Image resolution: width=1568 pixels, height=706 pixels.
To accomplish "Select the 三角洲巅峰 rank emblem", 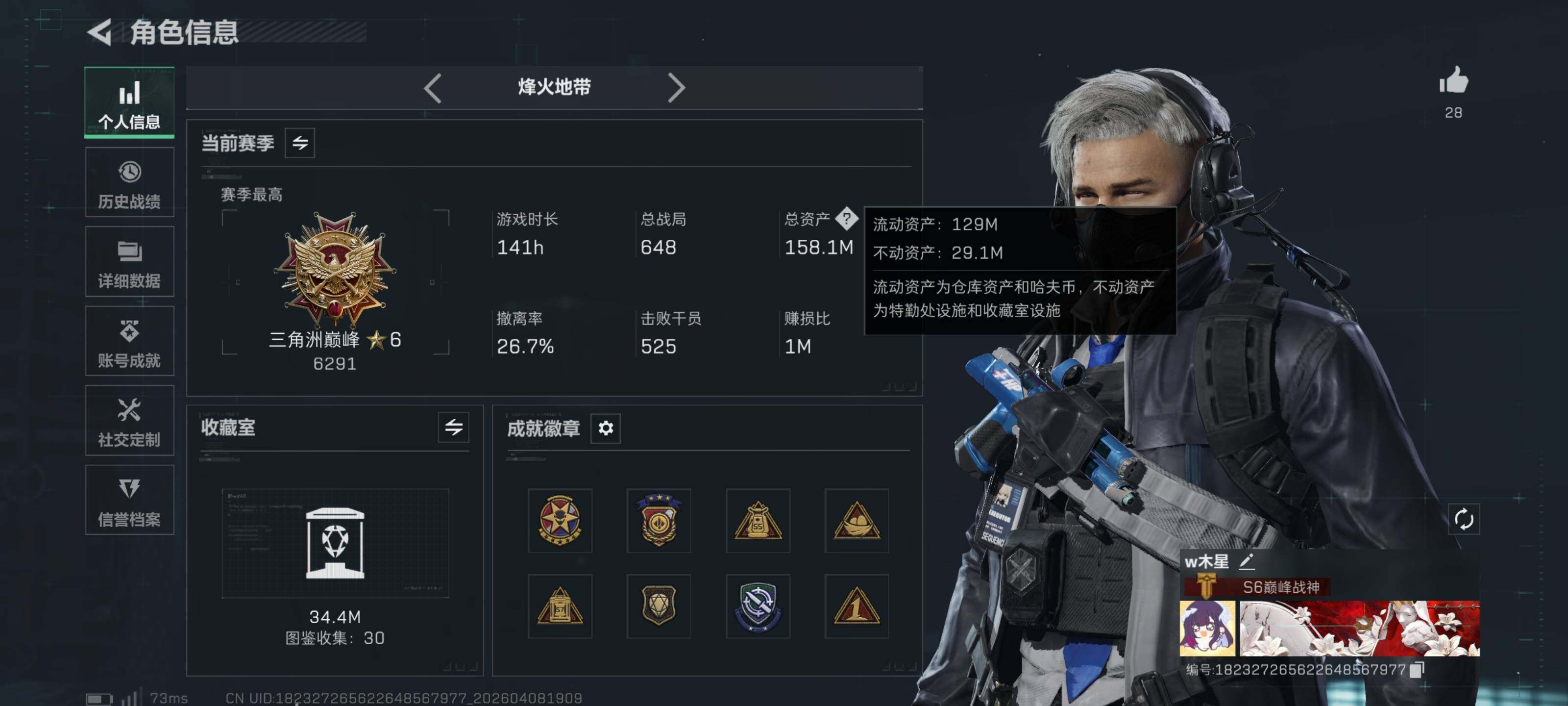I will pyautogui.click(x=335, y=269).
